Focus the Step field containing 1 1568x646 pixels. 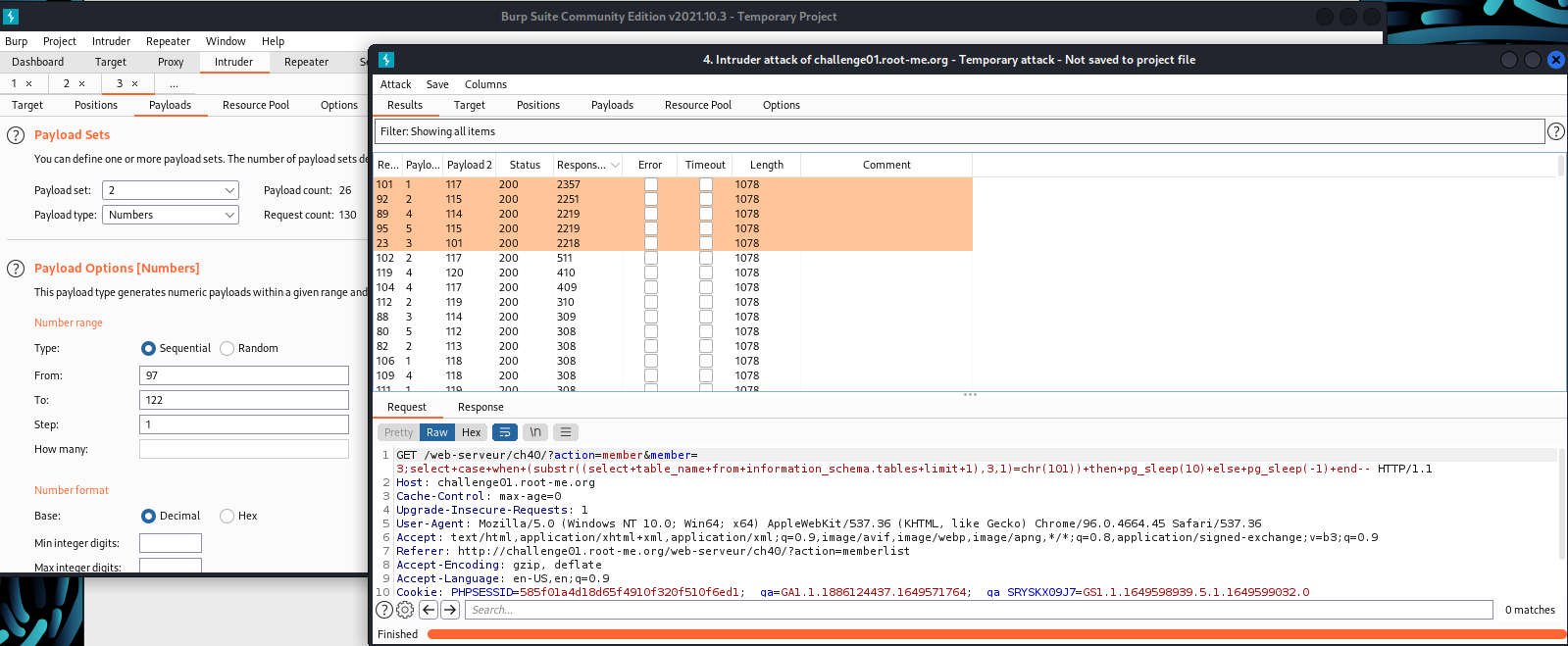click(x=244, y=424)
